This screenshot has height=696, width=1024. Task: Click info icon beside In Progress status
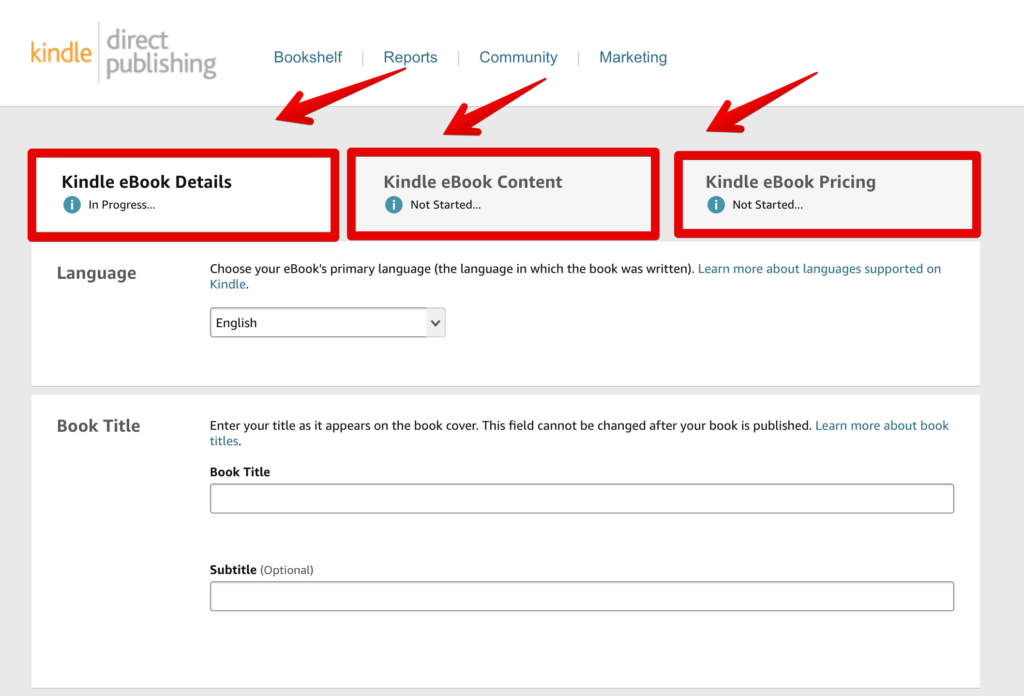point(72,205)
